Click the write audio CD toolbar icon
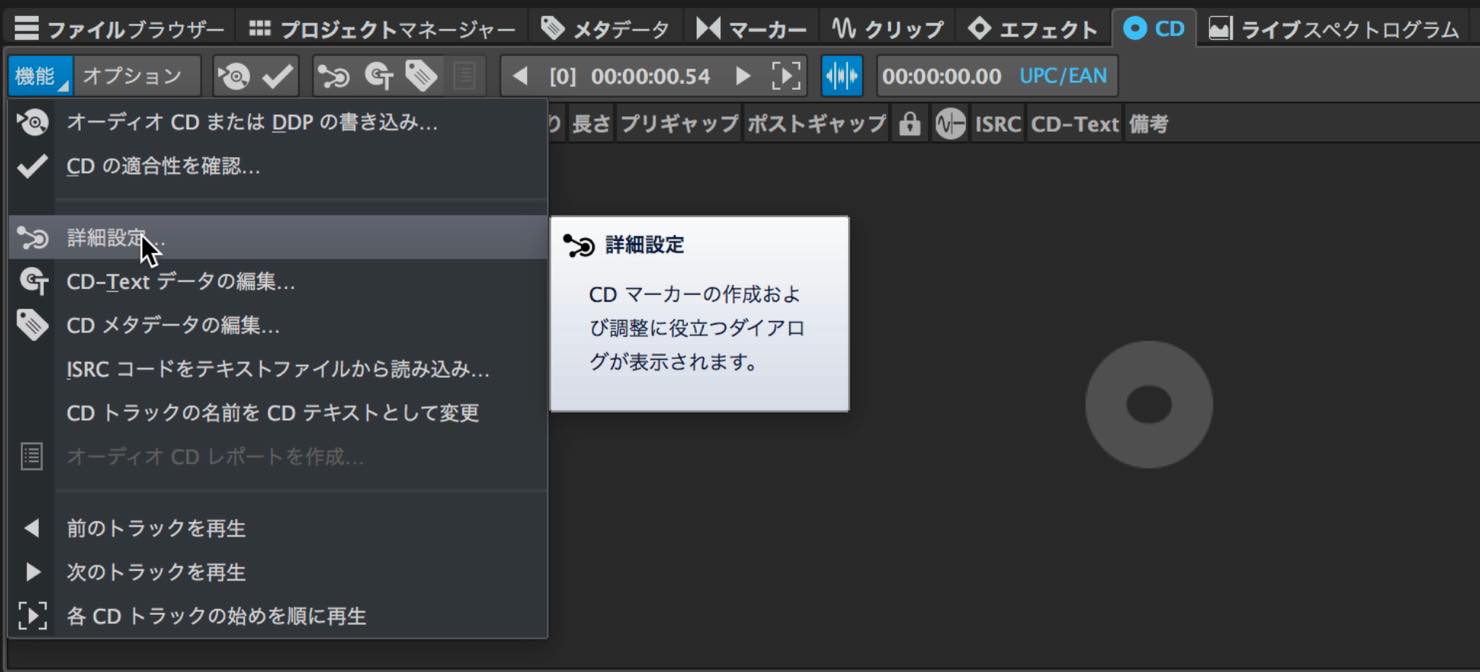This screenshot has height=672, width=1480. pyautogui.click(x=235, y=76)
